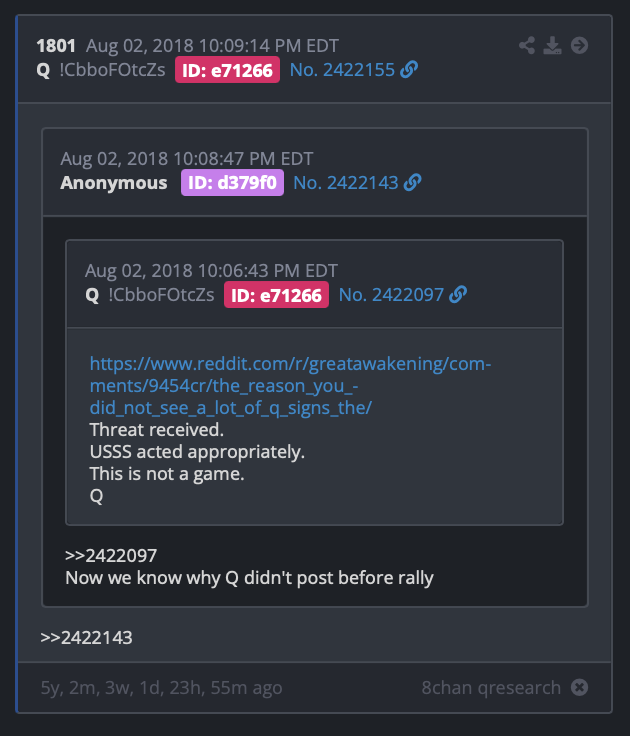
Task: Click the 5y, 2m, 3w relative timestamp
Action: click(161, 688)
